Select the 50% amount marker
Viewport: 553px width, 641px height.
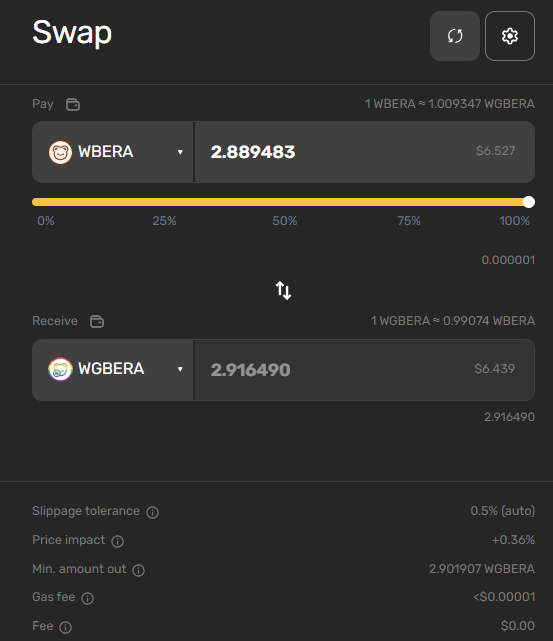[x=284, y=221]
